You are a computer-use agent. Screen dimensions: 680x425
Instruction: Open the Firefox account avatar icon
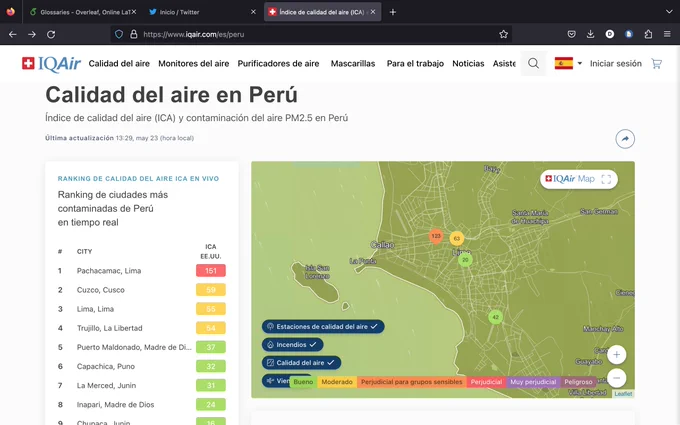[x=610, y=34]
